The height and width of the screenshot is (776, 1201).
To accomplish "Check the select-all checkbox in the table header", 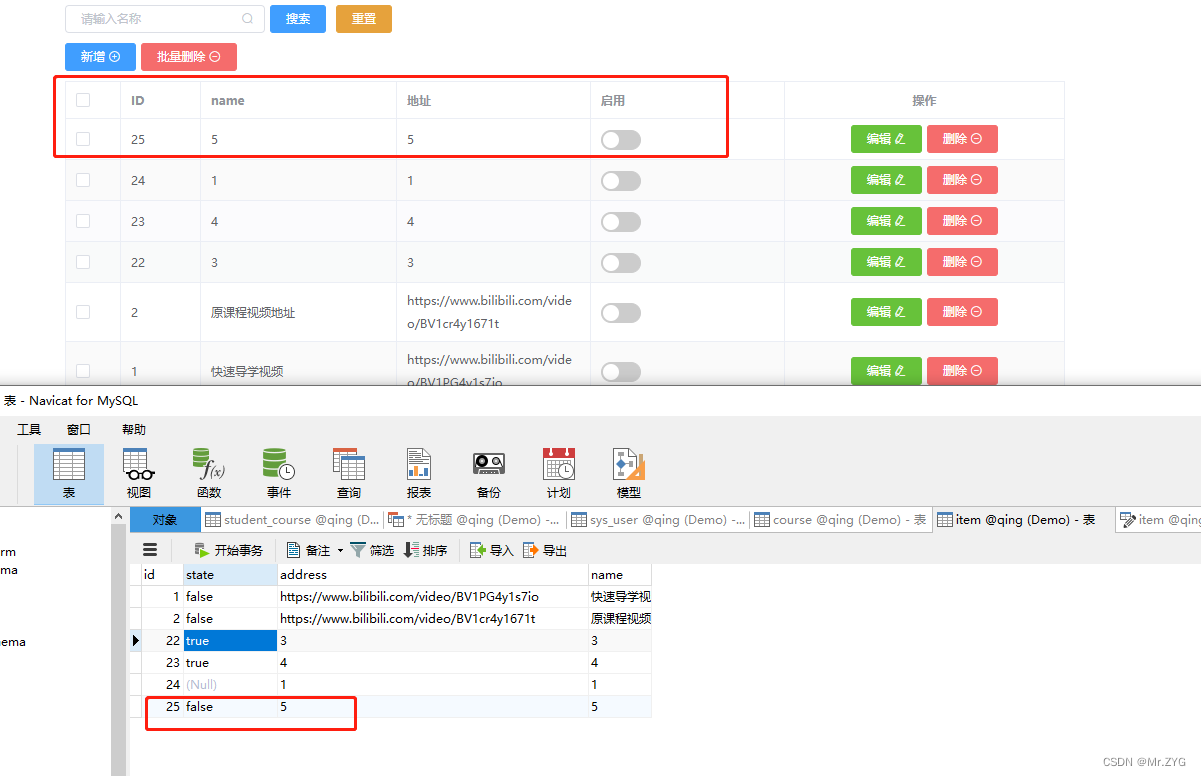I will coord(82,100).
